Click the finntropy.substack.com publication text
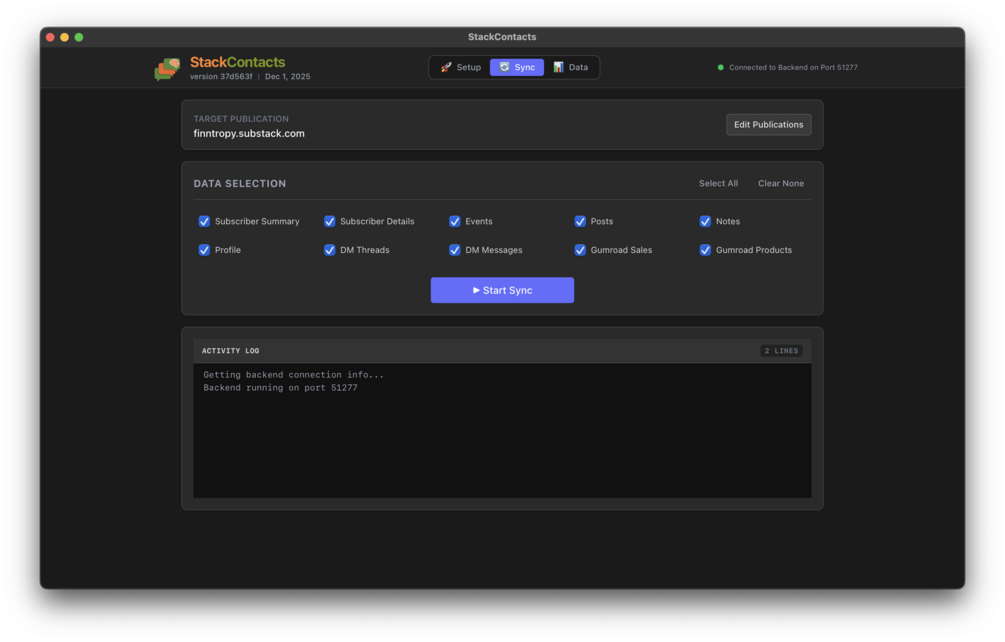1005x642 pixels. point(249,133)
